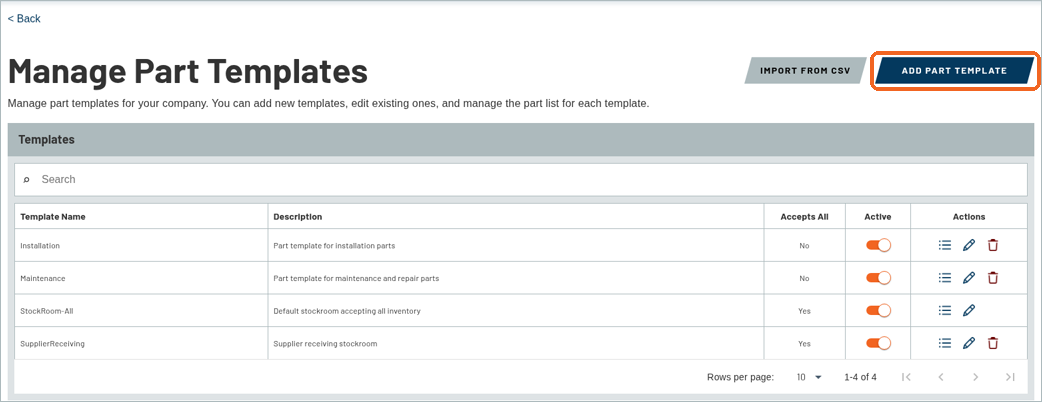This screenshot has width=1042, height=402.
Task: Edit the Maintenance template pencil icon
Action: (969, 278)
